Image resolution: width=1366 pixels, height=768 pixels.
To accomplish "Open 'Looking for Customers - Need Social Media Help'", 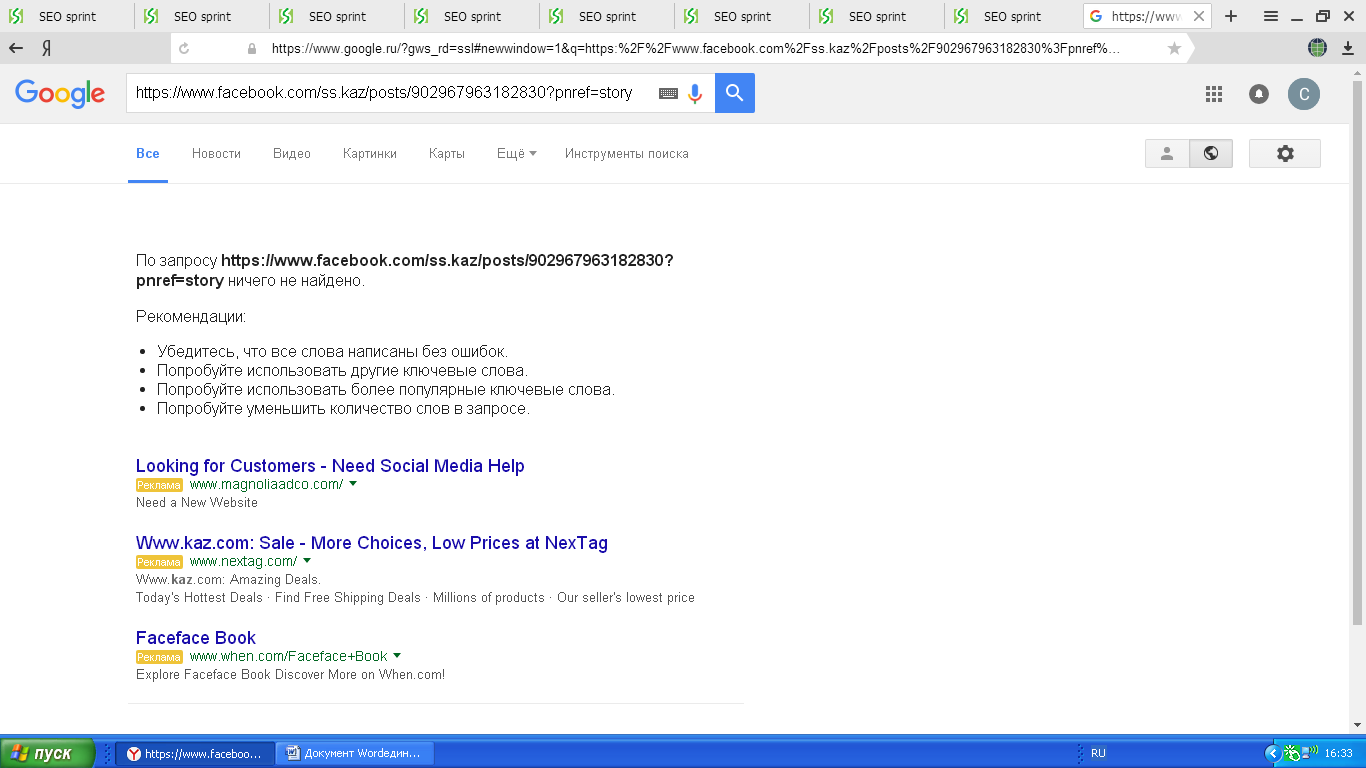I will pos(330,466).
